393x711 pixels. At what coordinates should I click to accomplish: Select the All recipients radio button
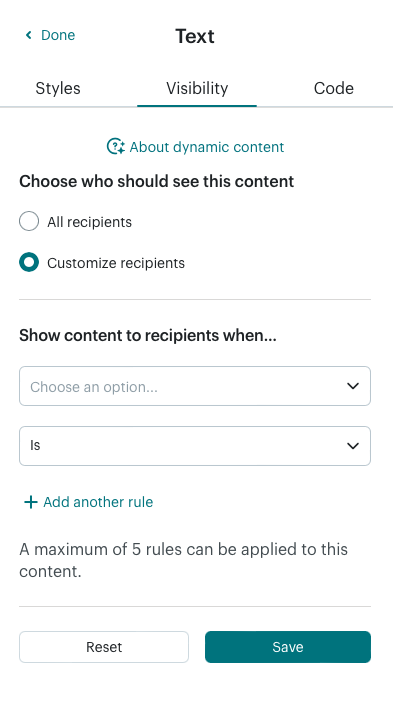click(x=29, y=222)
